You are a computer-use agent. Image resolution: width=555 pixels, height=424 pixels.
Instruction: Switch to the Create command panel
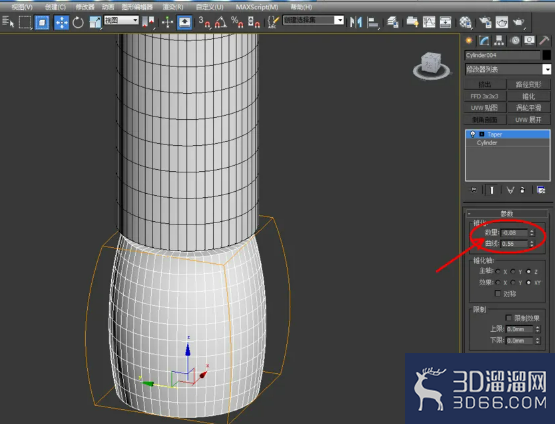tap(469, 41)
